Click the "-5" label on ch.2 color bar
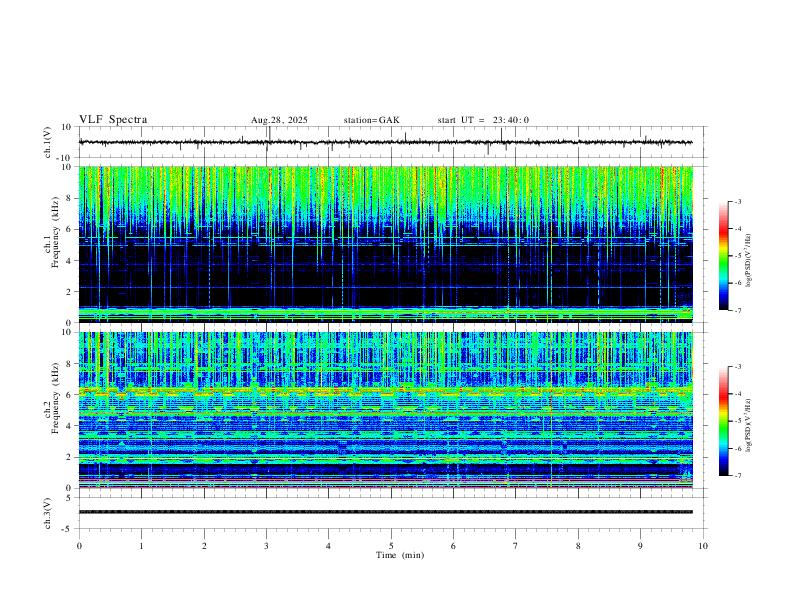This screenshot has height=612, width=792. 737,421
